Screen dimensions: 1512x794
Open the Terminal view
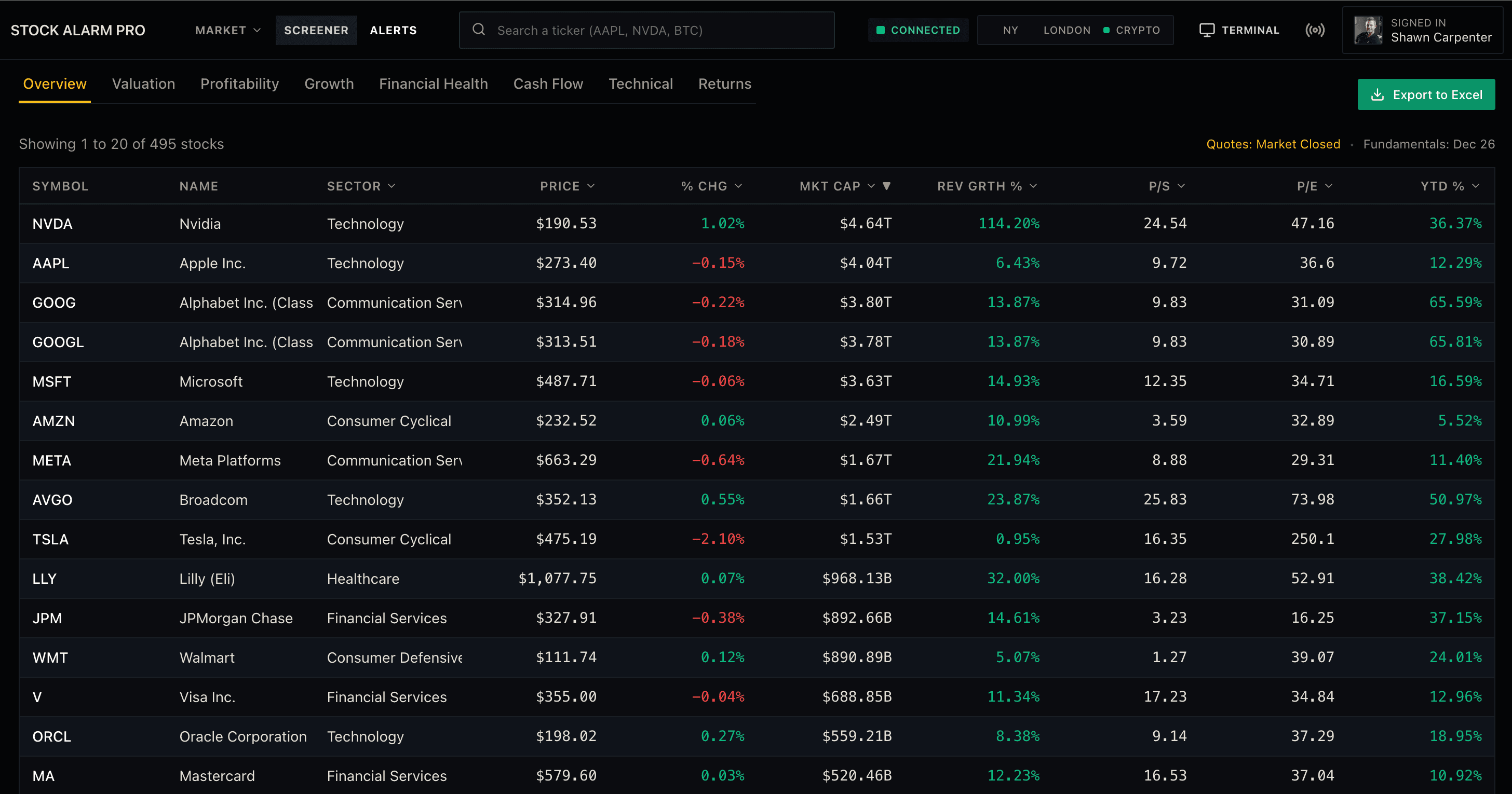click(1239, 30)
